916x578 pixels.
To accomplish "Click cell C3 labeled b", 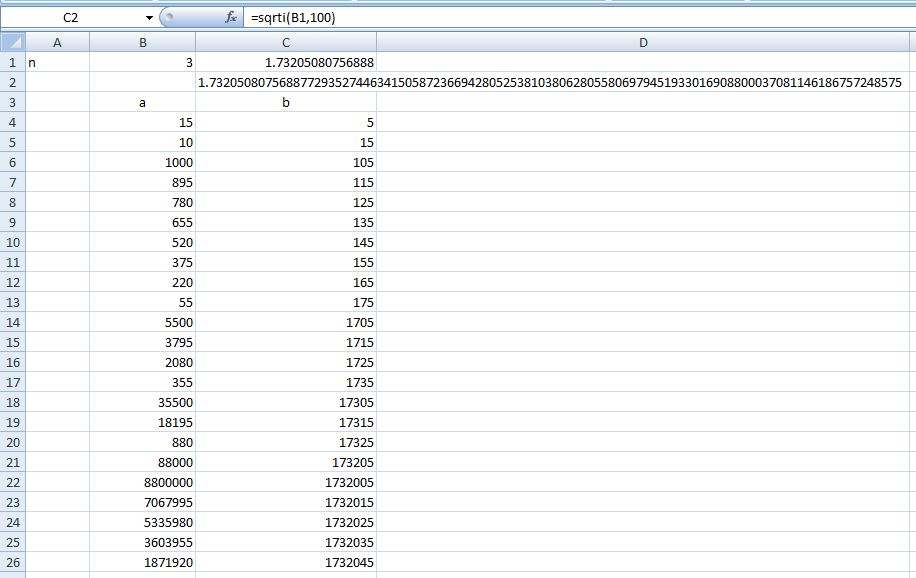I will click(x=286, y=102).
